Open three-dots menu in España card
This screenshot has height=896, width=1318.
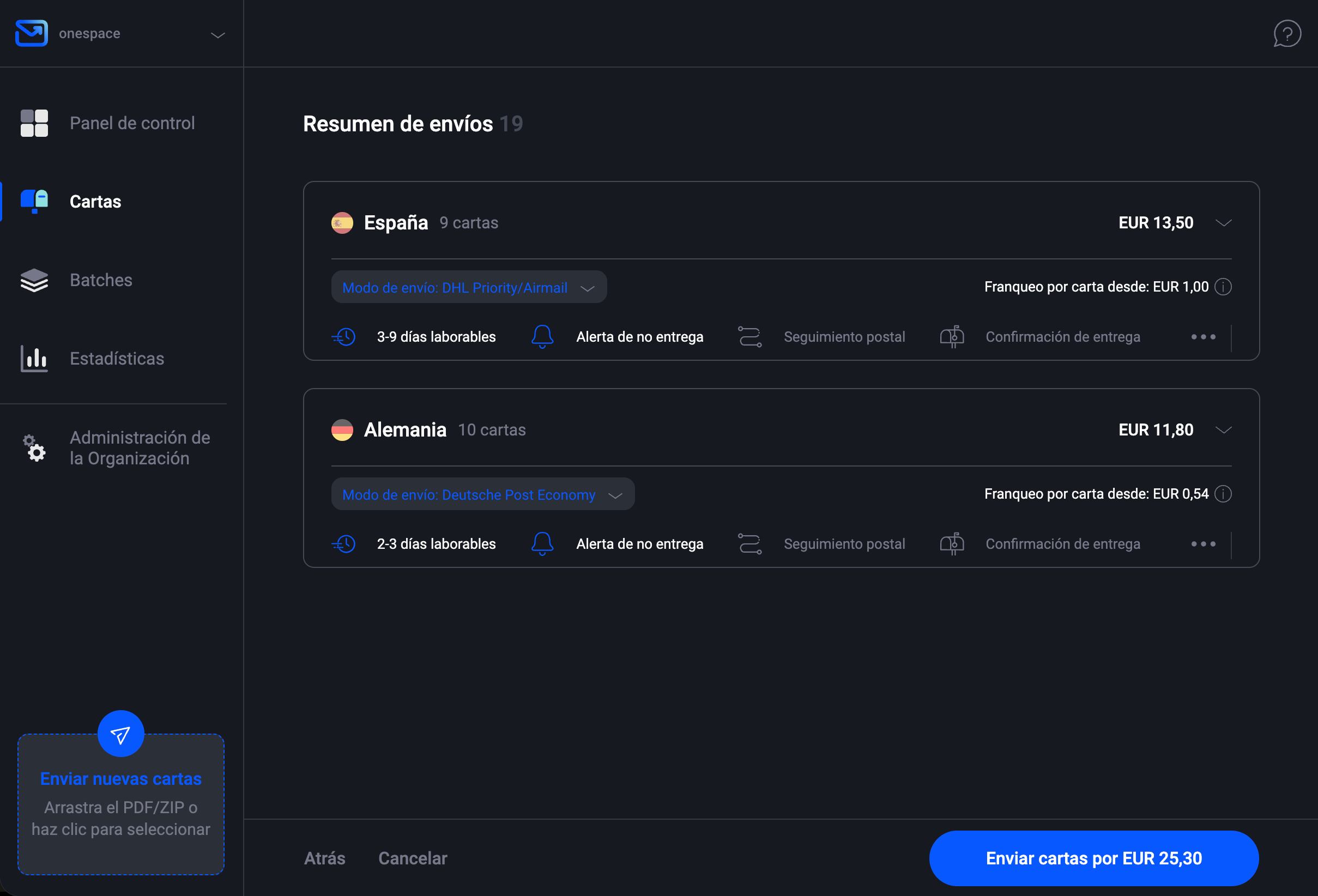(1203, 337)
